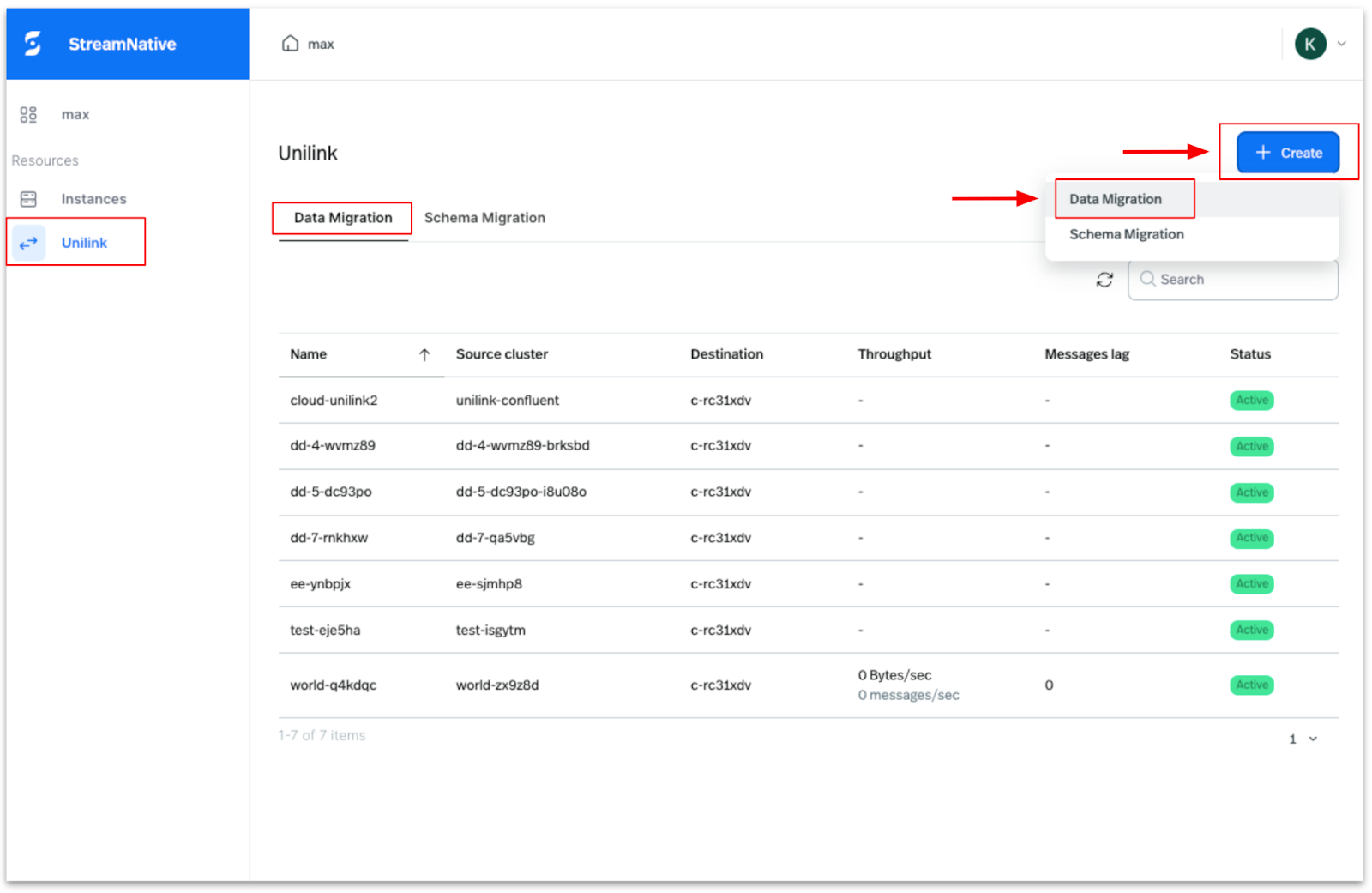Choose Data Migration from the Create menu

1115,199
